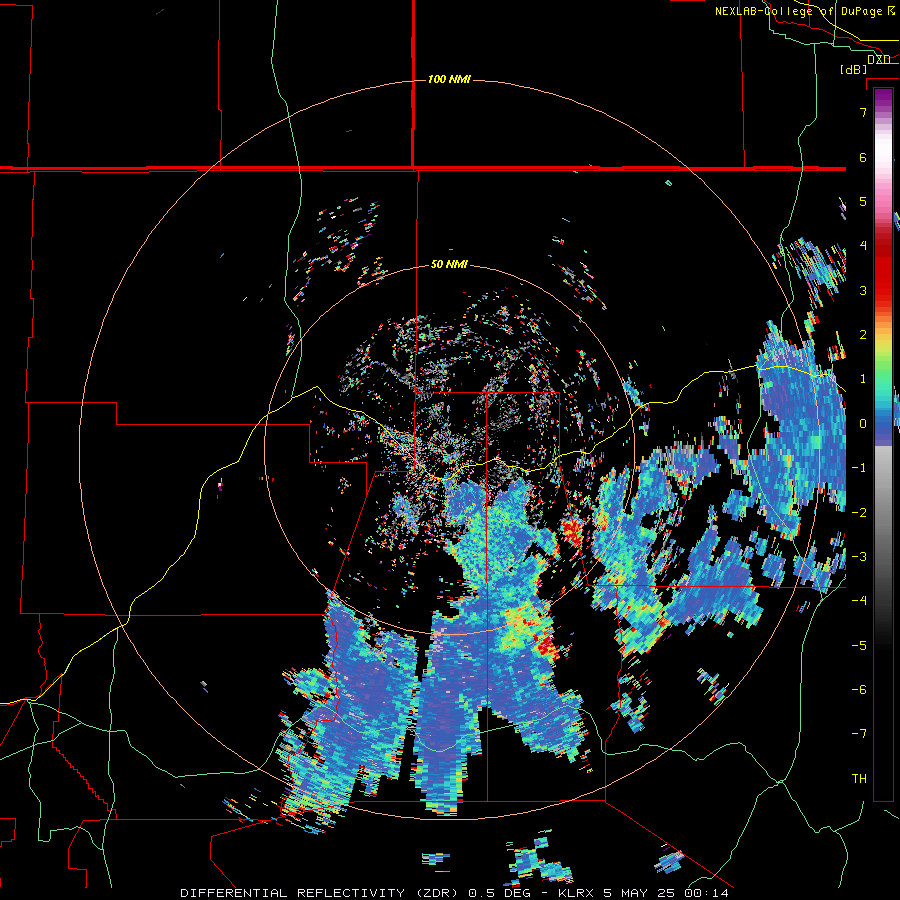Click the -3 value on the color scale
Image resolution: width=900 pixels, height=900 pixels.
tap(859, 556)
